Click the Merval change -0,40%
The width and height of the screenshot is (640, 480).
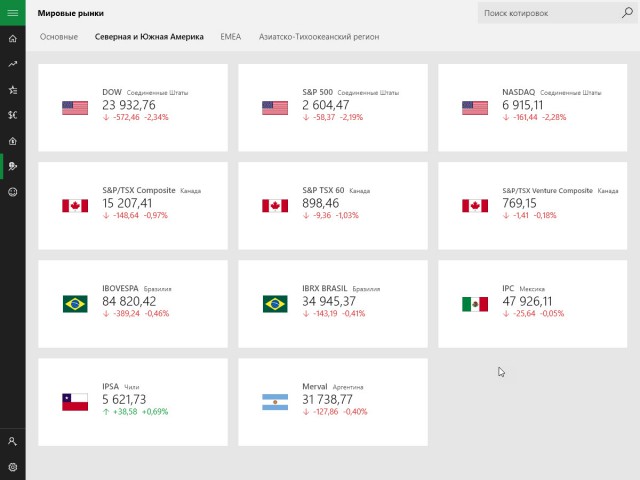(355, 412)
